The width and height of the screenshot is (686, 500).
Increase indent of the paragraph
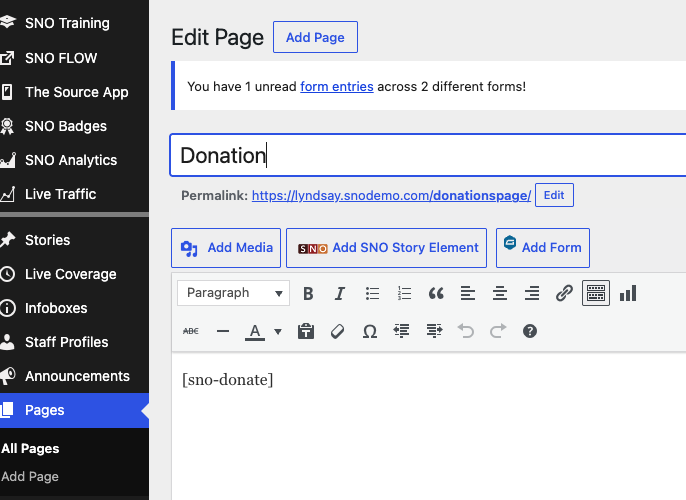point(434,331)
